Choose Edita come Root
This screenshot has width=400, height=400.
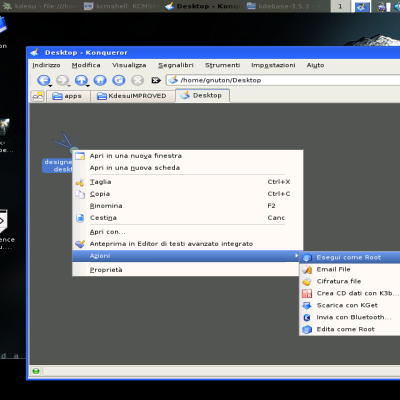350,329
